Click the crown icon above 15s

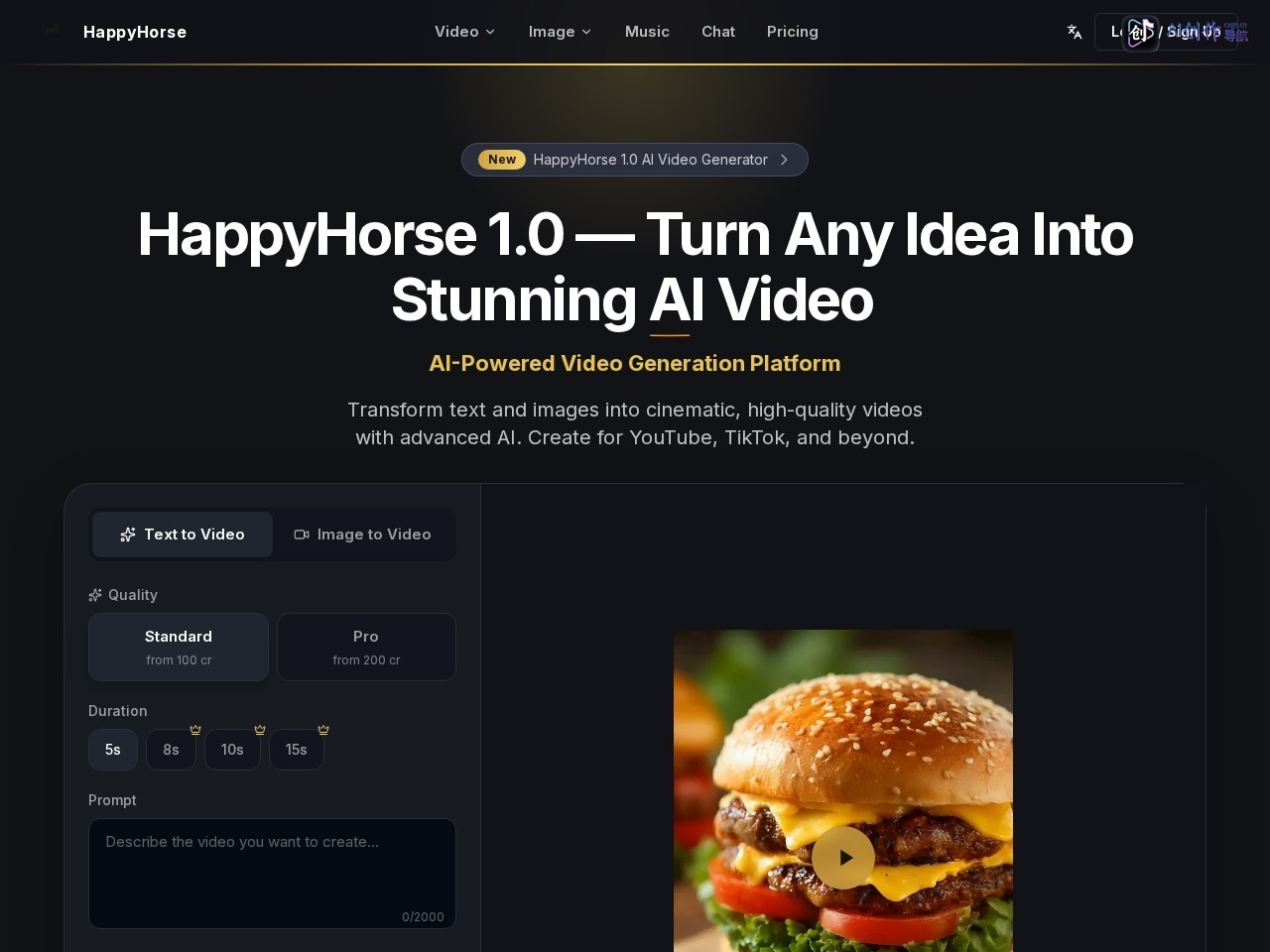323,730
